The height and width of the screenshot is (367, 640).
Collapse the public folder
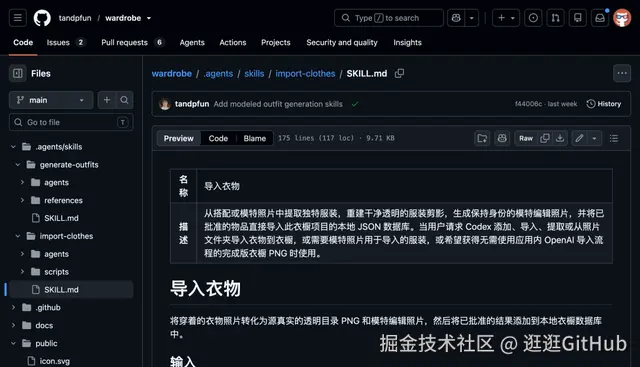(x=13, y=343)
